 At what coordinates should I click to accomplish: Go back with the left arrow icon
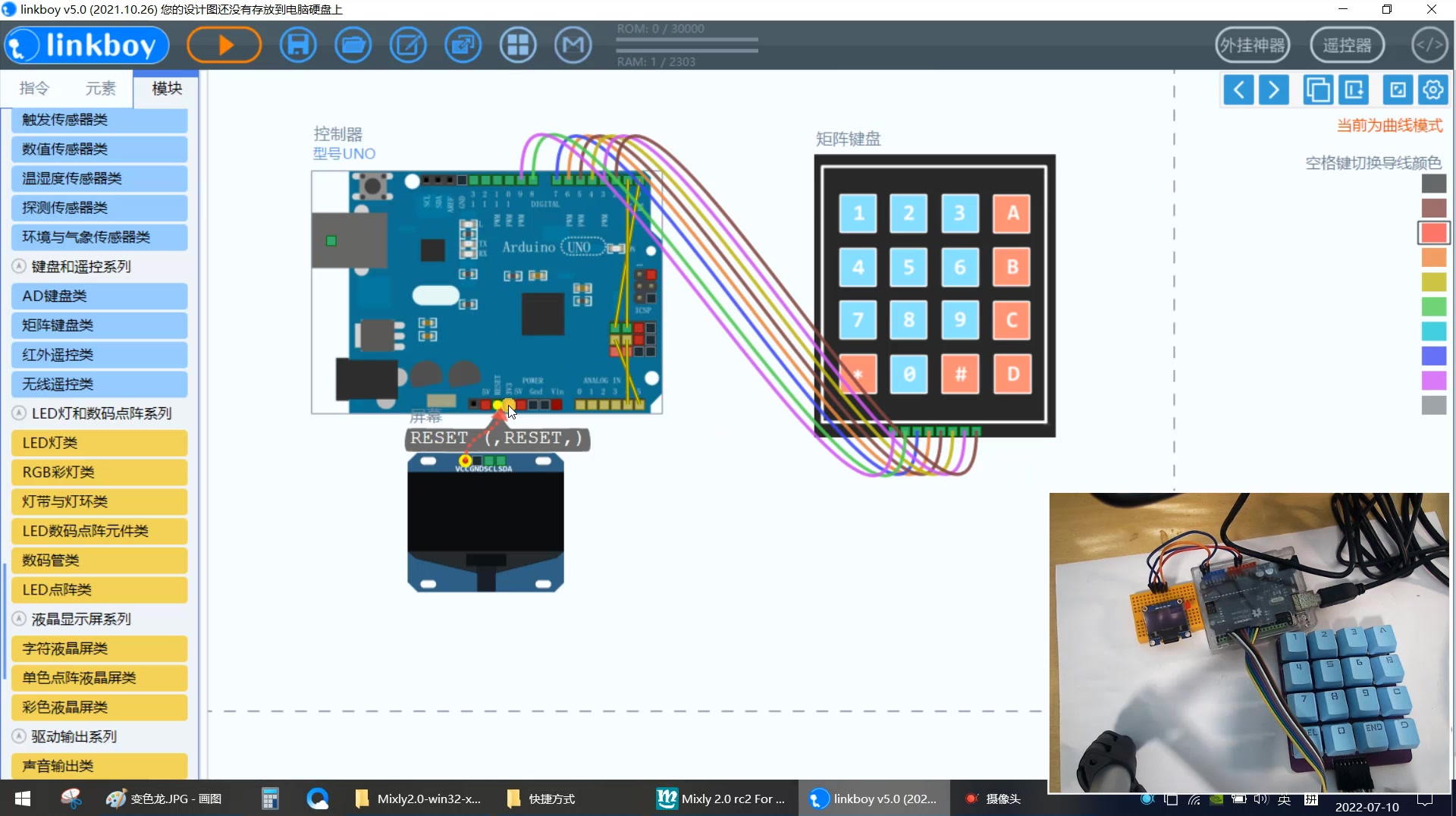[x=1238, y=90]
